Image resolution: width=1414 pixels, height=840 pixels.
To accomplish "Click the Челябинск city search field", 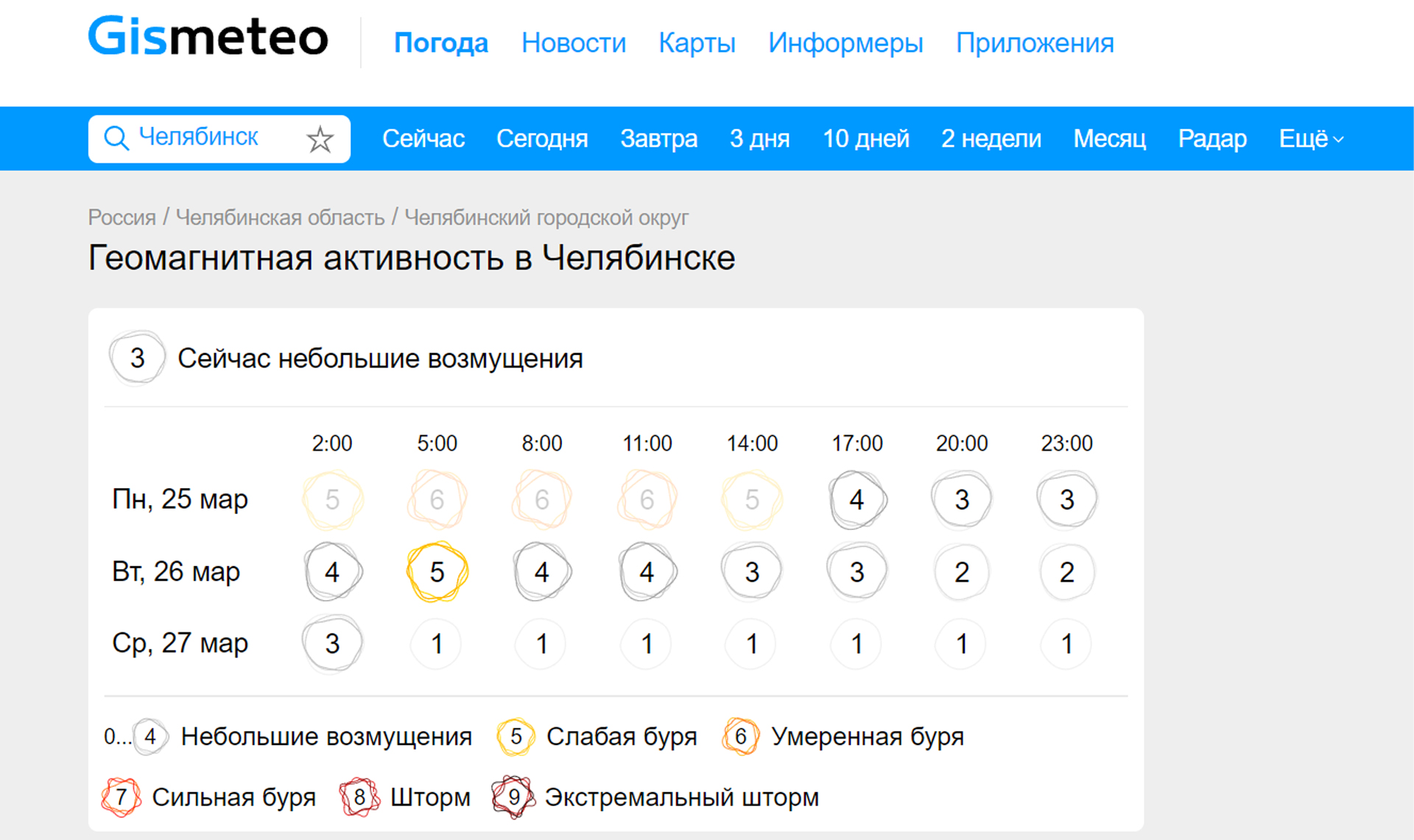I will (219, 138).
